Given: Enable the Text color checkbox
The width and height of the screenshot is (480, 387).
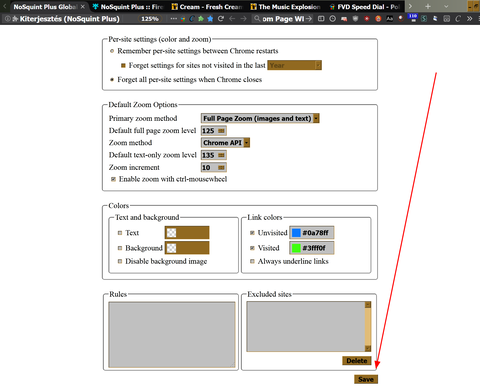Looking at the screenshot, I should pos(120,233).
